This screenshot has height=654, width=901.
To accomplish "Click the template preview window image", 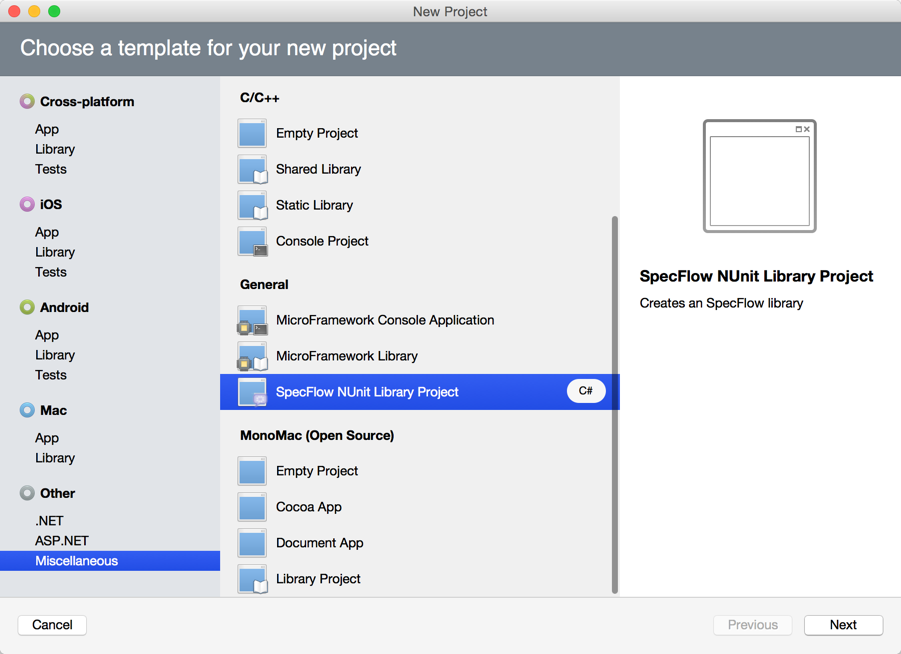I will coord(760,176).
